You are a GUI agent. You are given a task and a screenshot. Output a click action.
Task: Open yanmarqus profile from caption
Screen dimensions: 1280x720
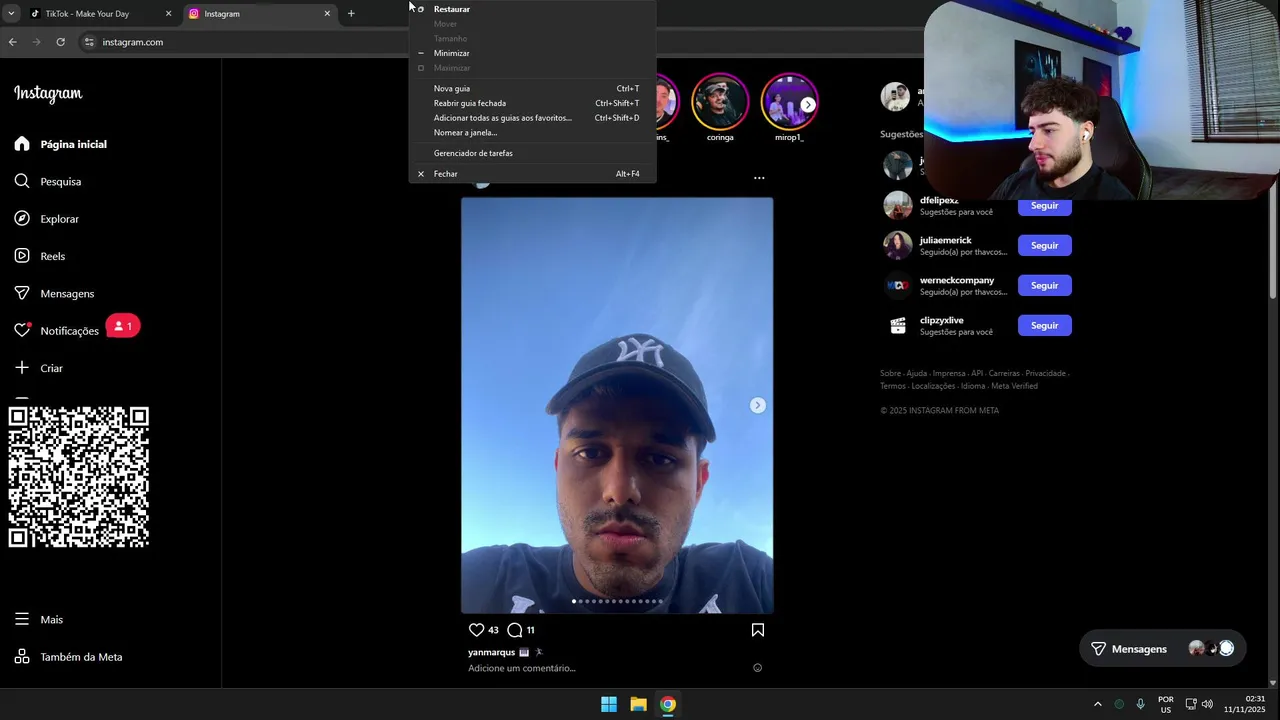(491, 652)
